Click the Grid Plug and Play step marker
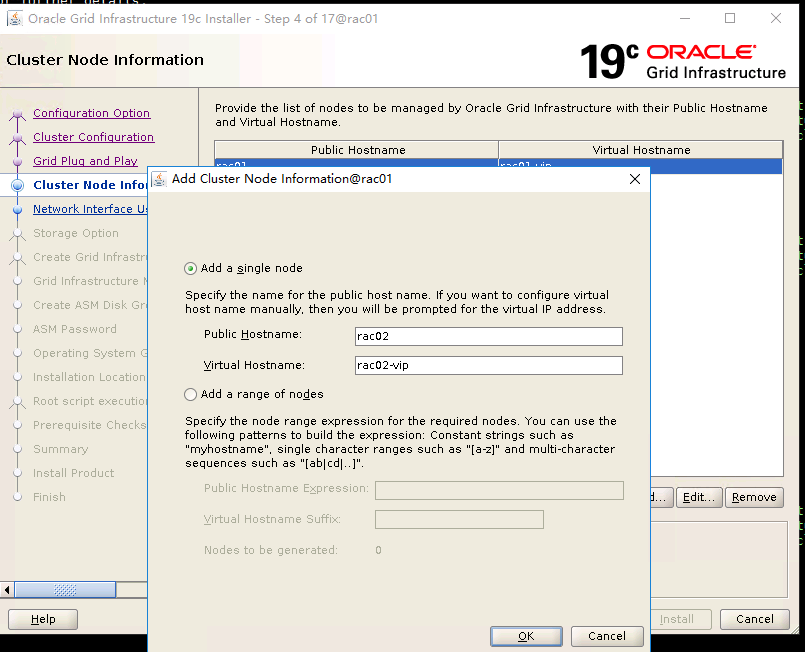 17,161
